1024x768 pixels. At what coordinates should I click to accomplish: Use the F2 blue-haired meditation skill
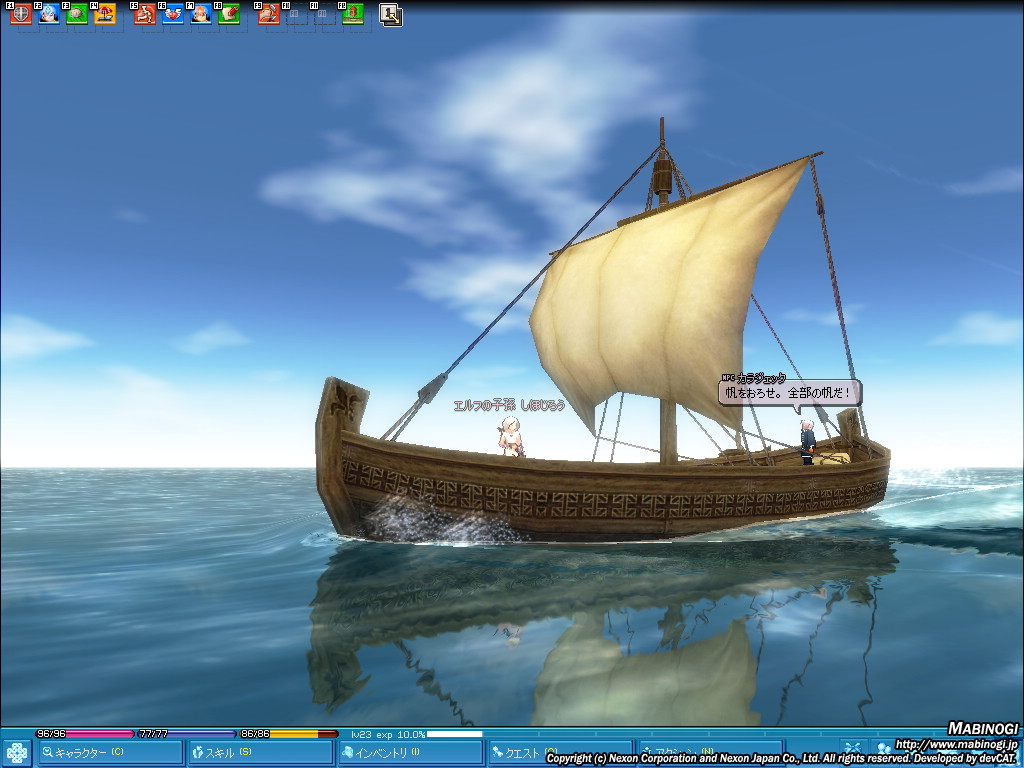[x=49, y=14]
